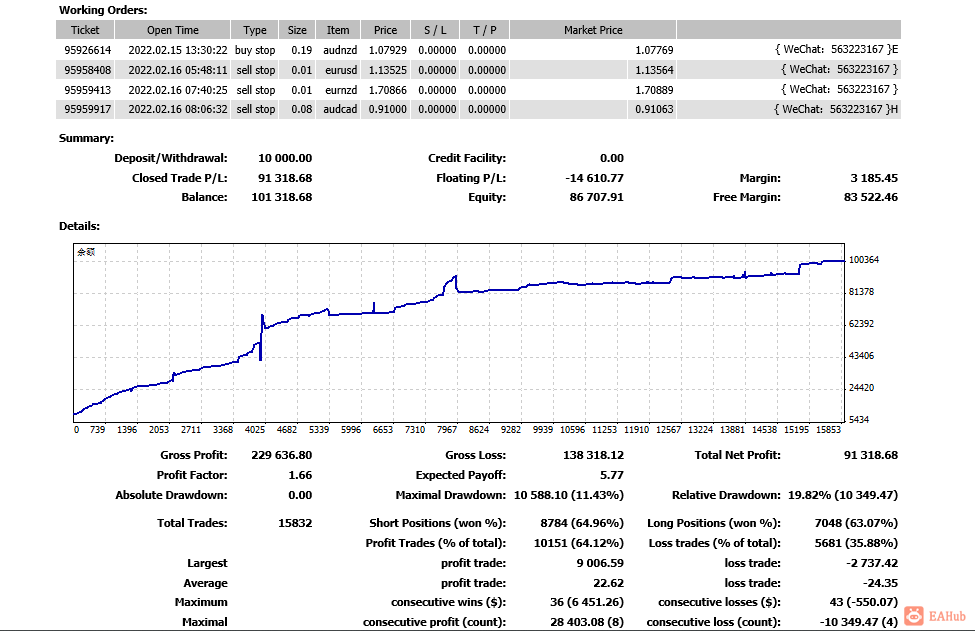Image resolution: width=975 pixels, height=631 pixels.
Task: Select ticket number 95959413
Action: coord(88,90)
